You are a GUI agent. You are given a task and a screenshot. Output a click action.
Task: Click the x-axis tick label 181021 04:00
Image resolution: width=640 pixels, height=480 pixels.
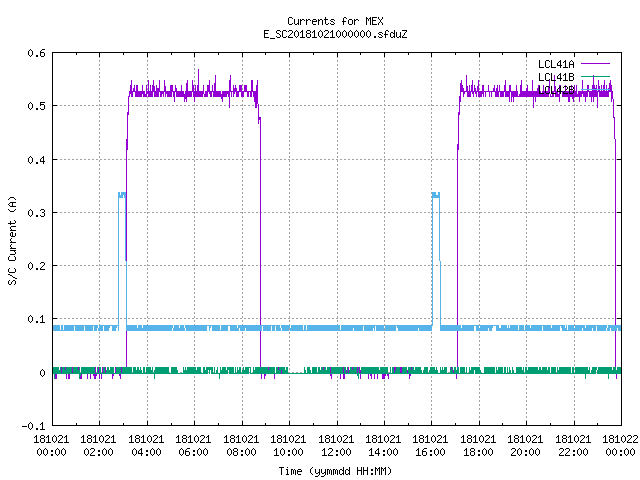click(146, 446)
